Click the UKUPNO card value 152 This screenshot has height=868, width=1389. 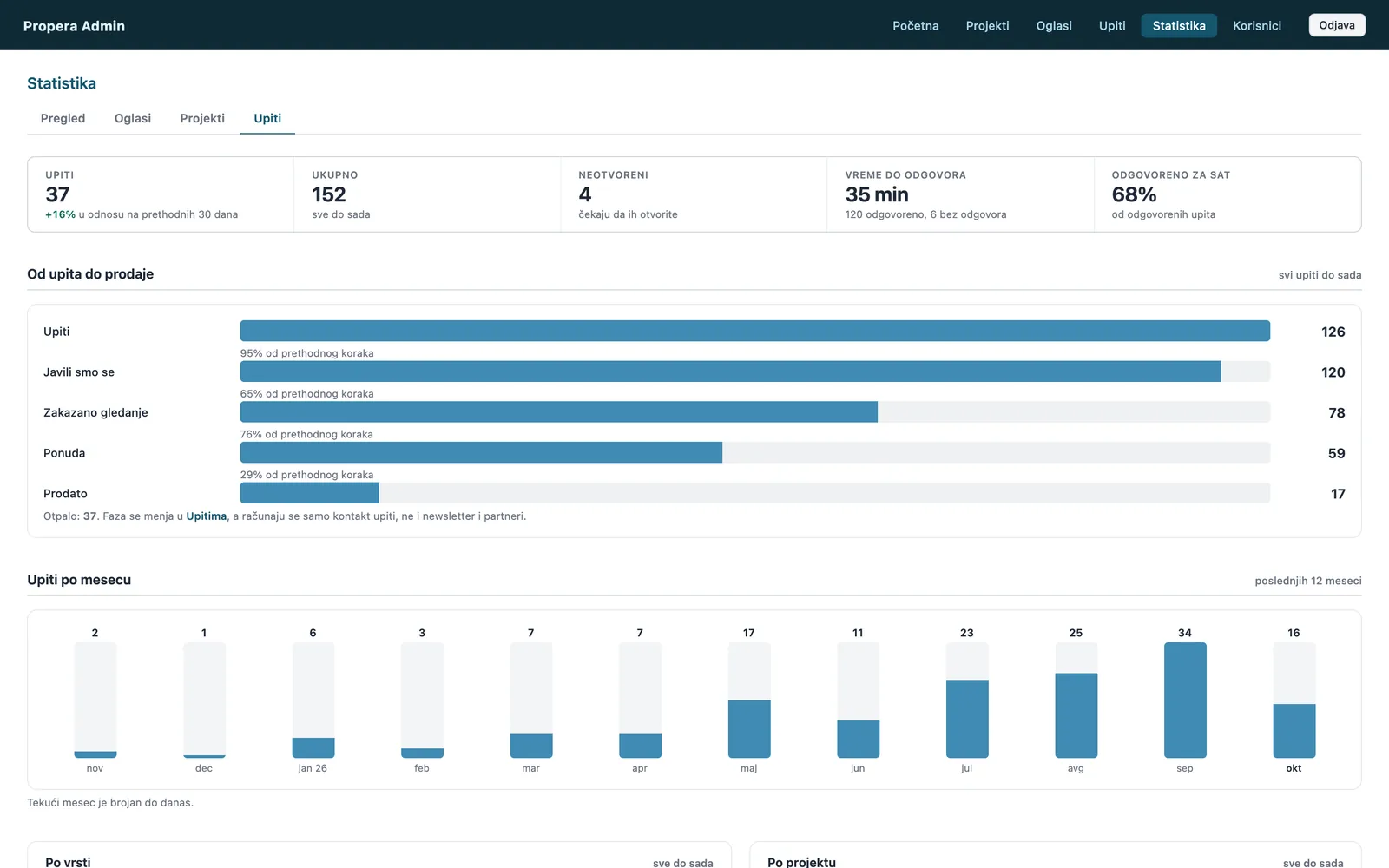(329, 194)
